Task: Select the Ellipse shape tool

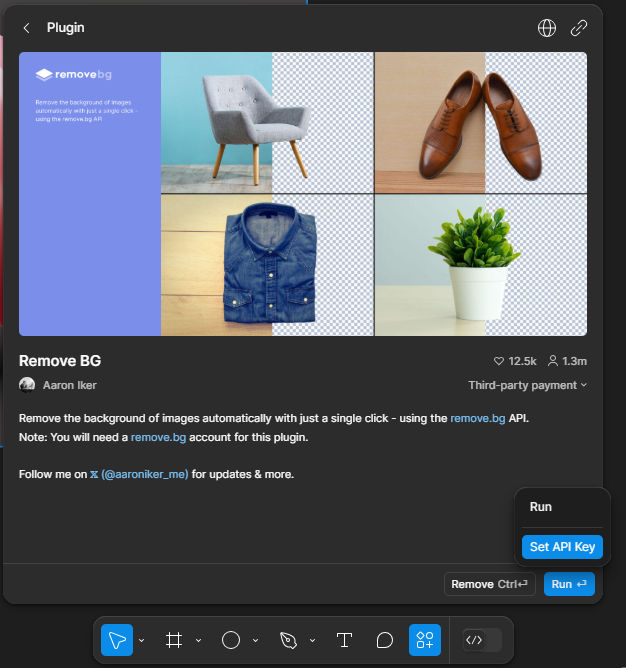Action: tap(231, 640)
